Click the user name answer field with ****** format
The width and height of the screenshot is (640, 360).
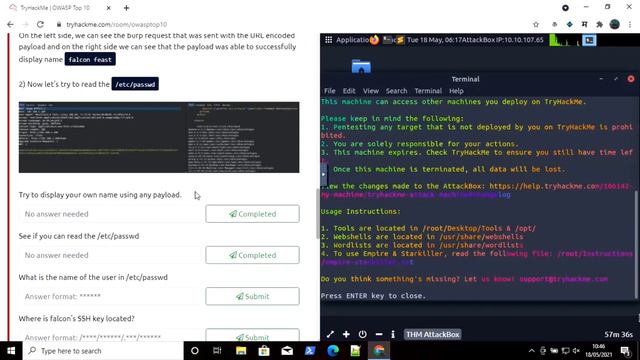(x=109, y=296)
